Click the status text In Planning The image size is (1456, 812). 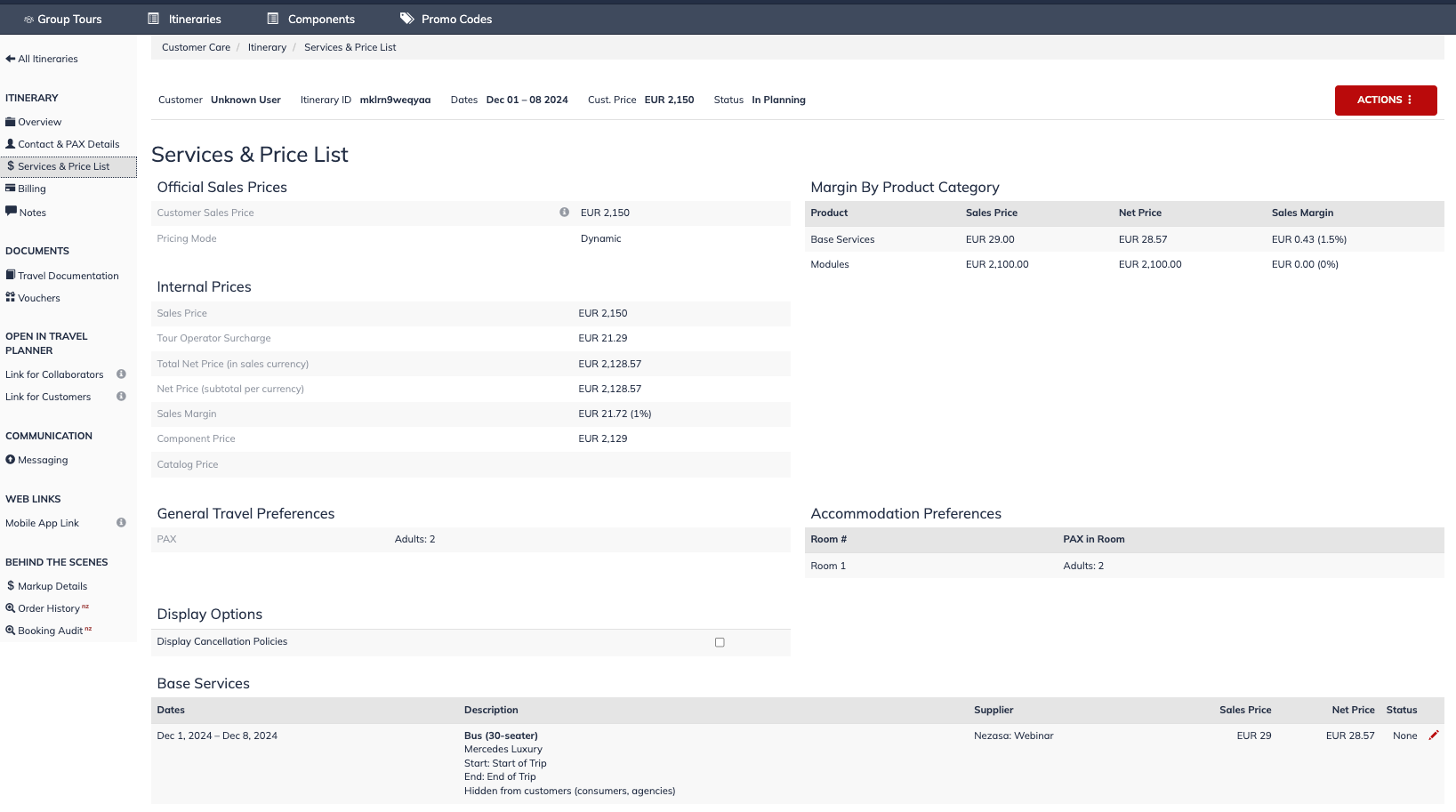[x=778, y=100]
